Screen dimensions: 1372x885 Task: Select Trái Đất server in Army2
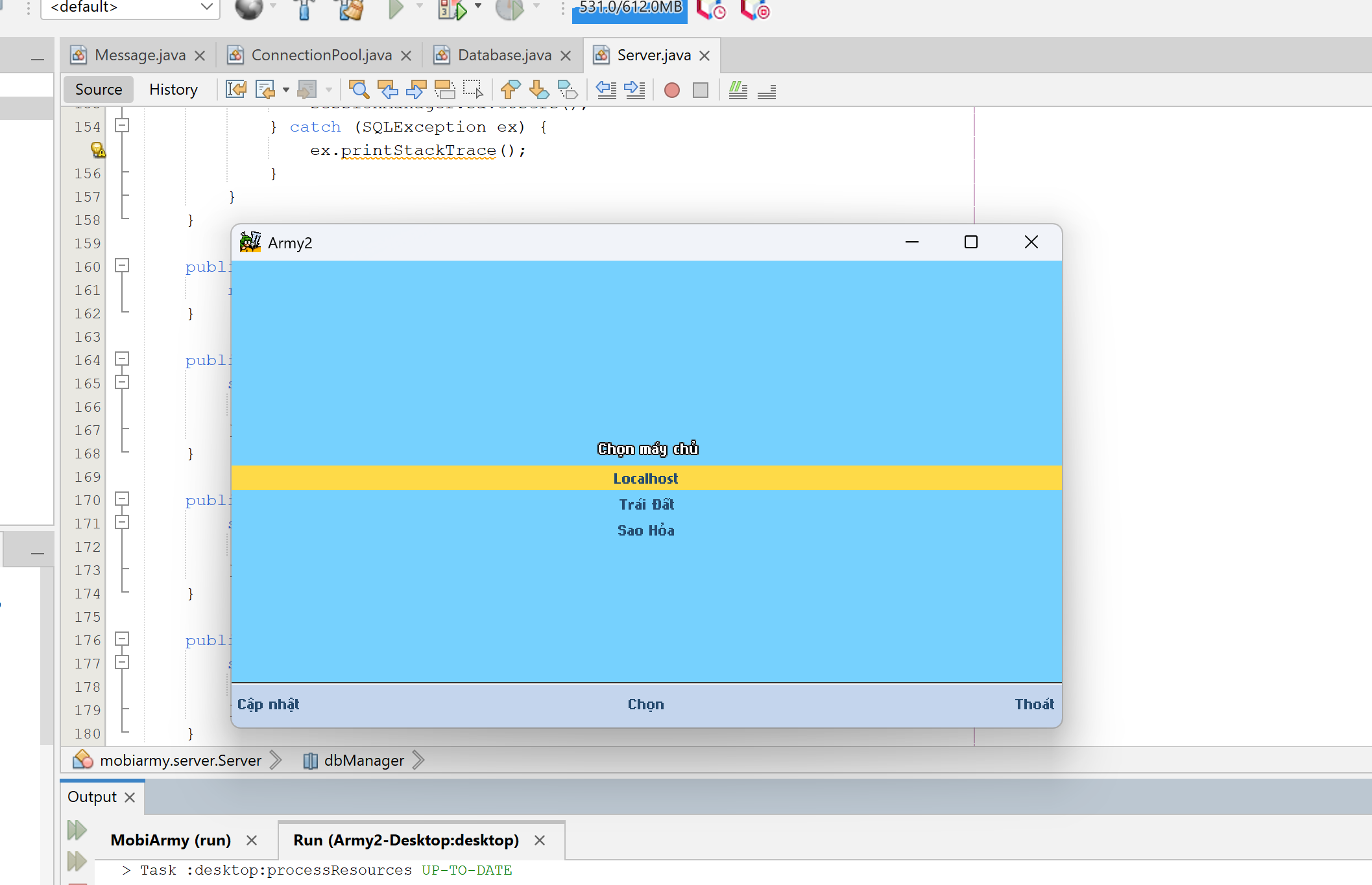pos(646,504)
